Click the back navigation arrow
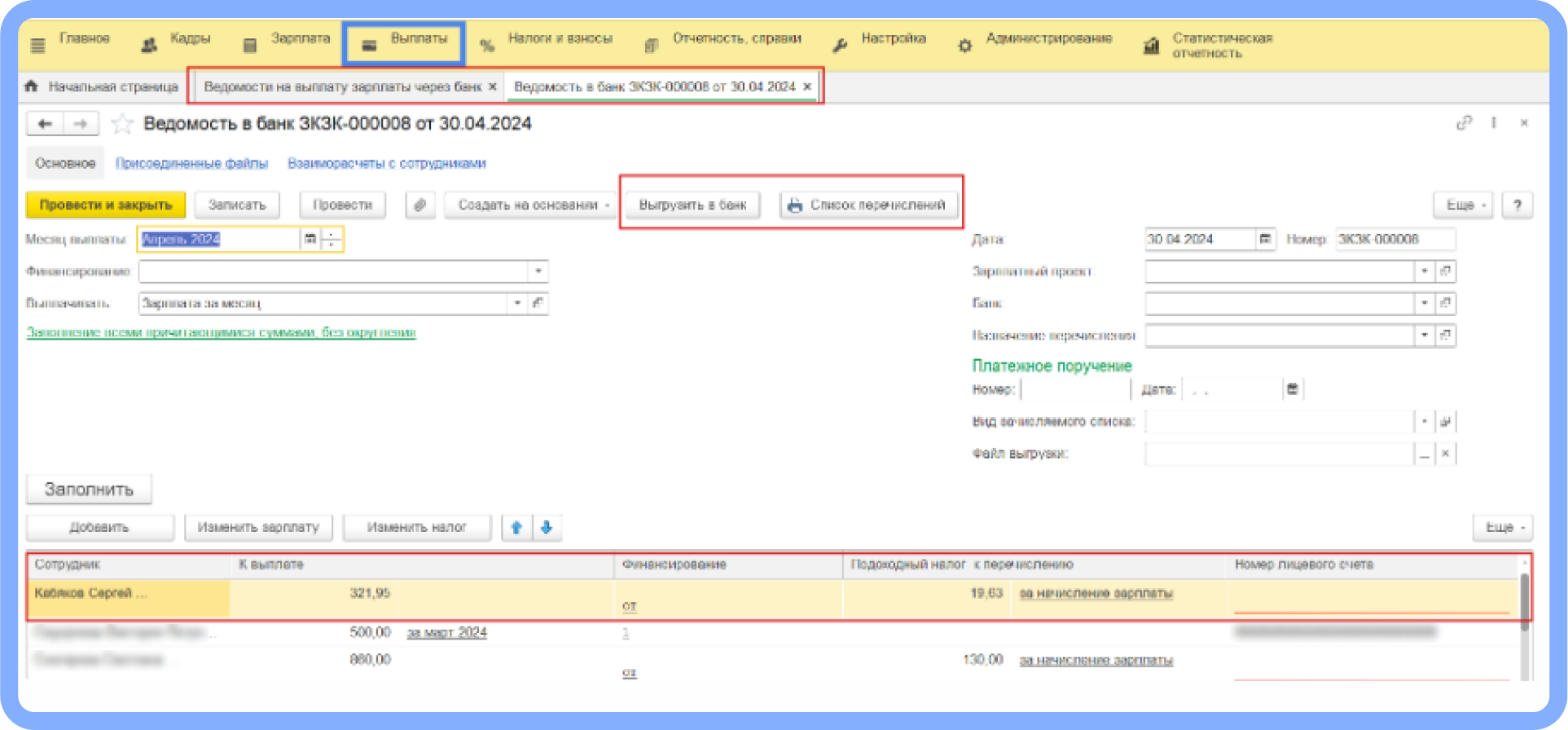Viewport: 1568px width, 730px height. (46, 124)
